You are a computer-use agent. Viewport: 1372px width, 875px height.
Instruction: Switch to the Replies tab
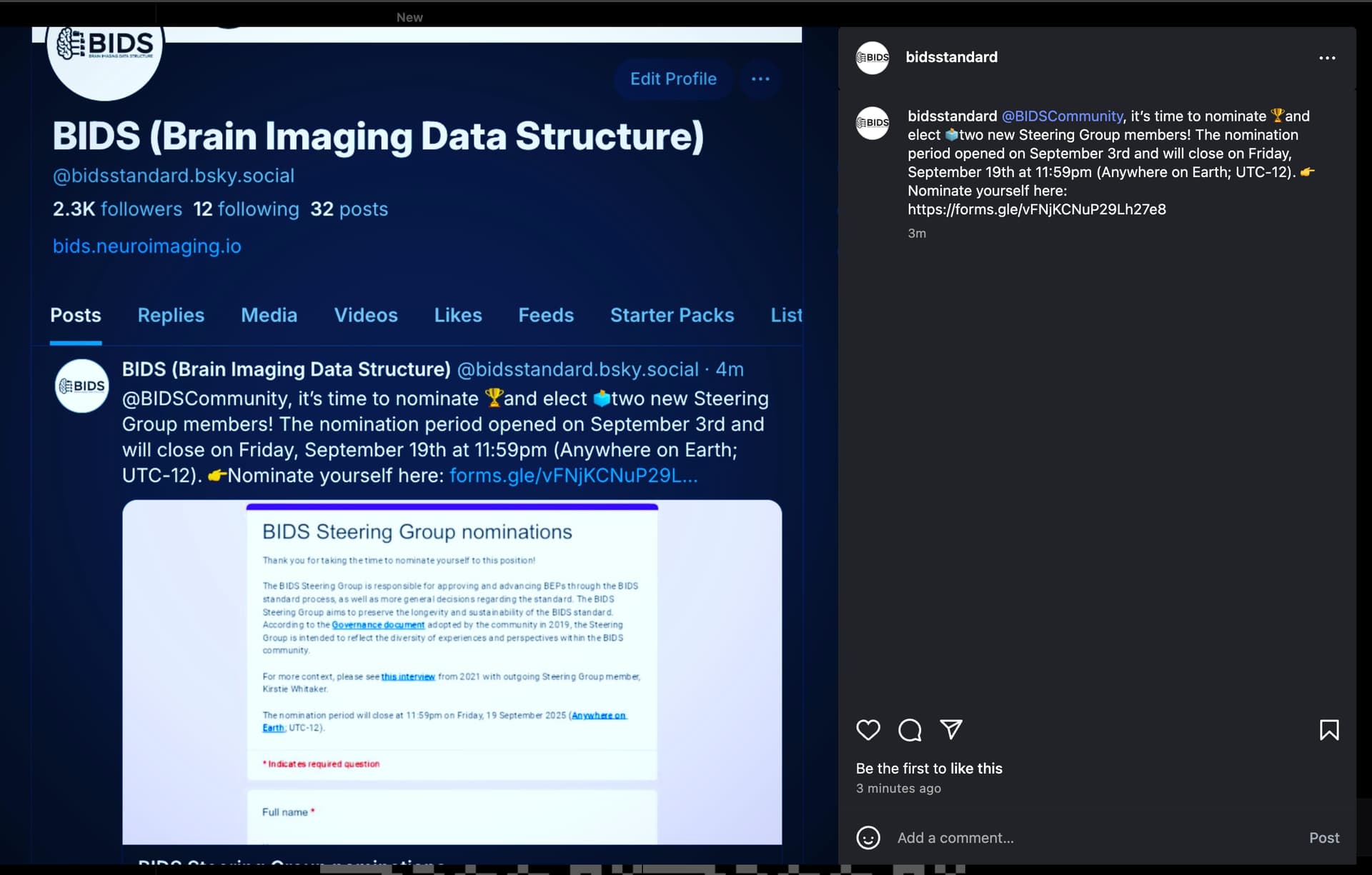(171, 315)
